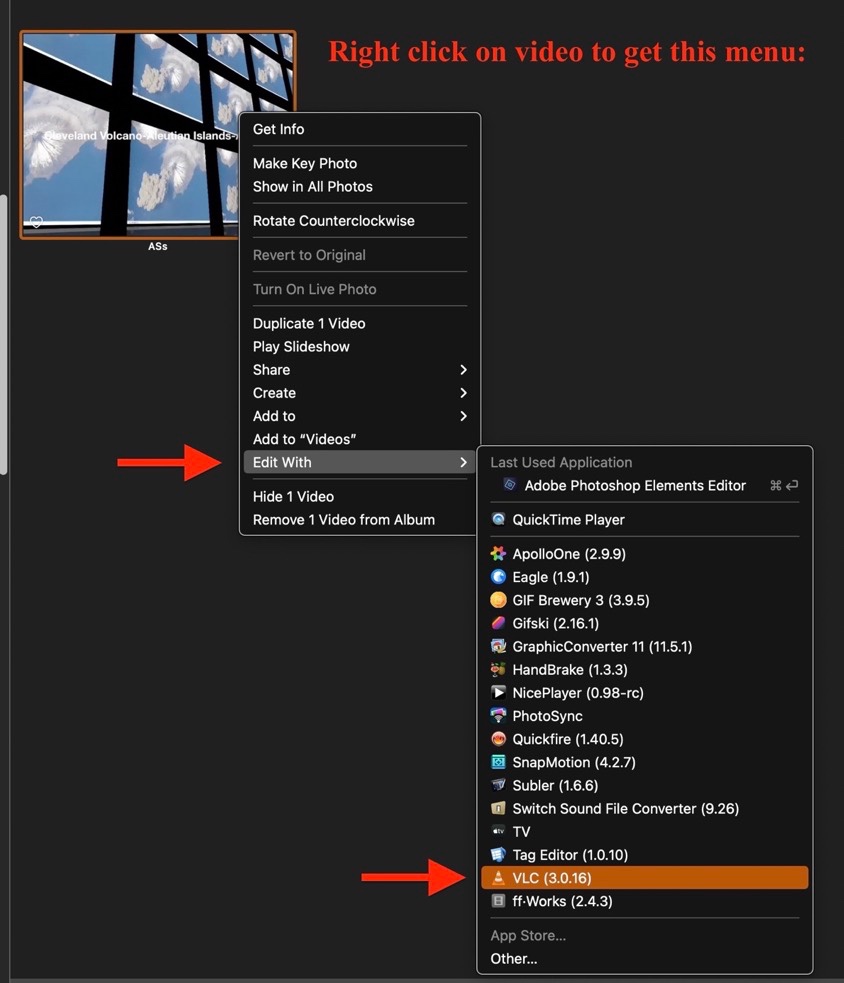Viewport: 844px width, 983px height.
Task: Select Hide 1 Video
Action: [x=293, y=497]
